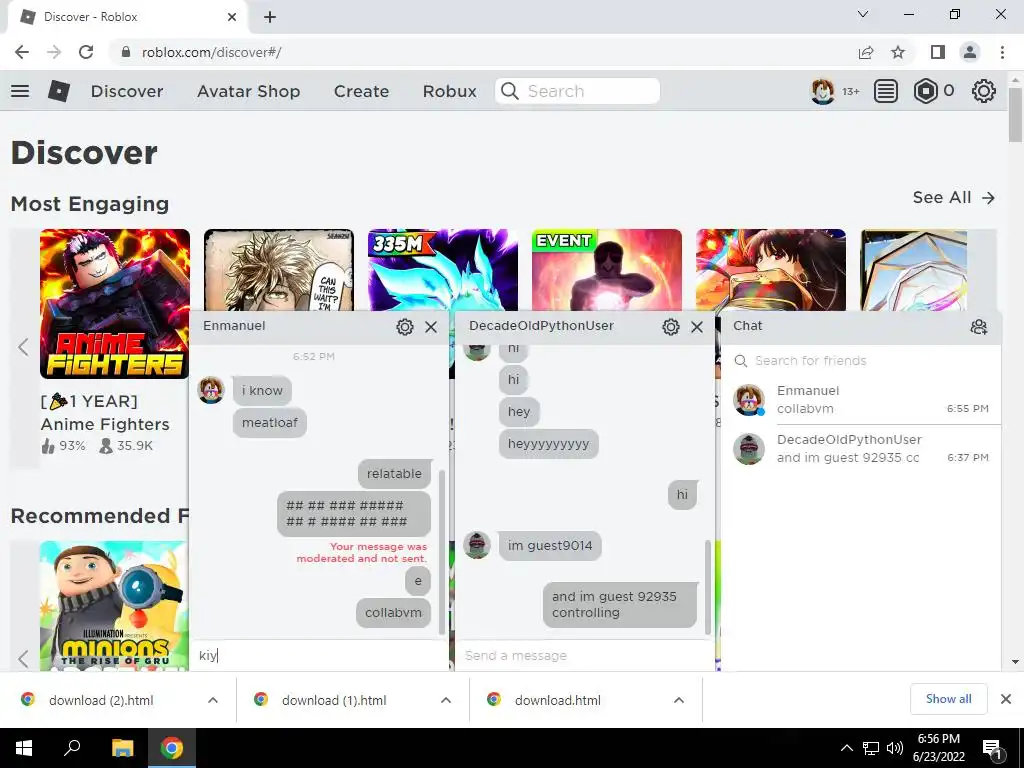Select the Discover - Roblox browser tab
The height and width of the screenshot is (768, 1024).
(x=128, y=17)
